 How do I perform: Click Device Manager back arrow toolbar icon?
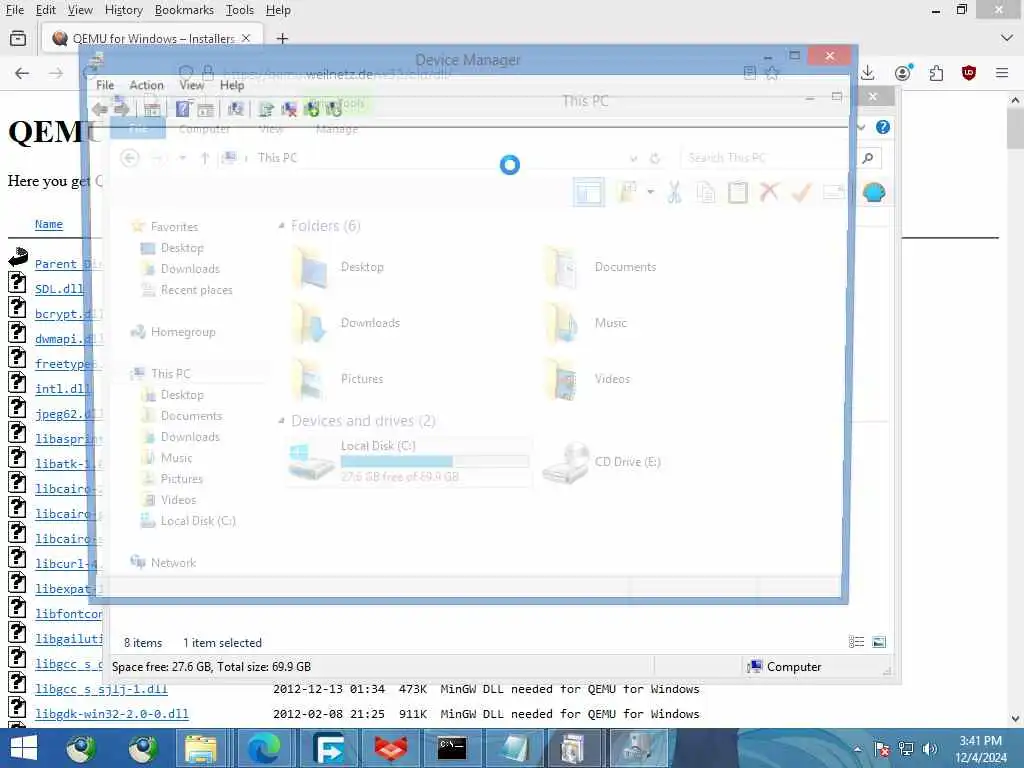coord(100,109)
